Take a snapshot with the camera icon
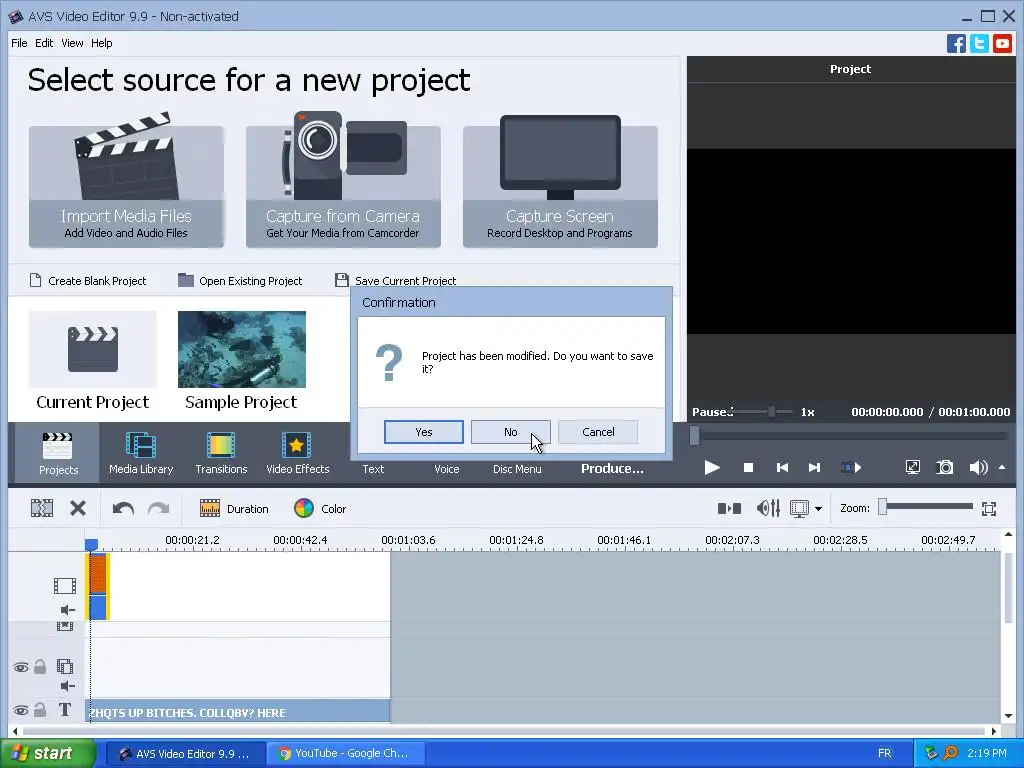Image resolution: width=1024 pixels, height=768 pixels. point(944,467)
